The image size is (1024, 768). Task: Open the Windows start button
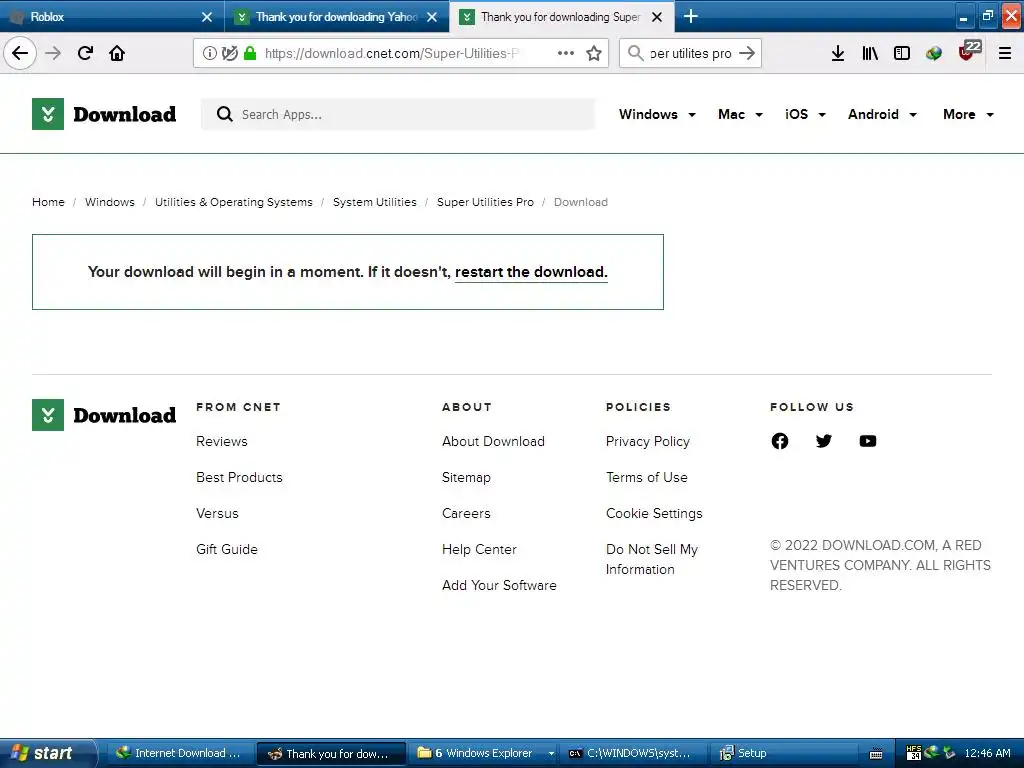pos(48,753)
